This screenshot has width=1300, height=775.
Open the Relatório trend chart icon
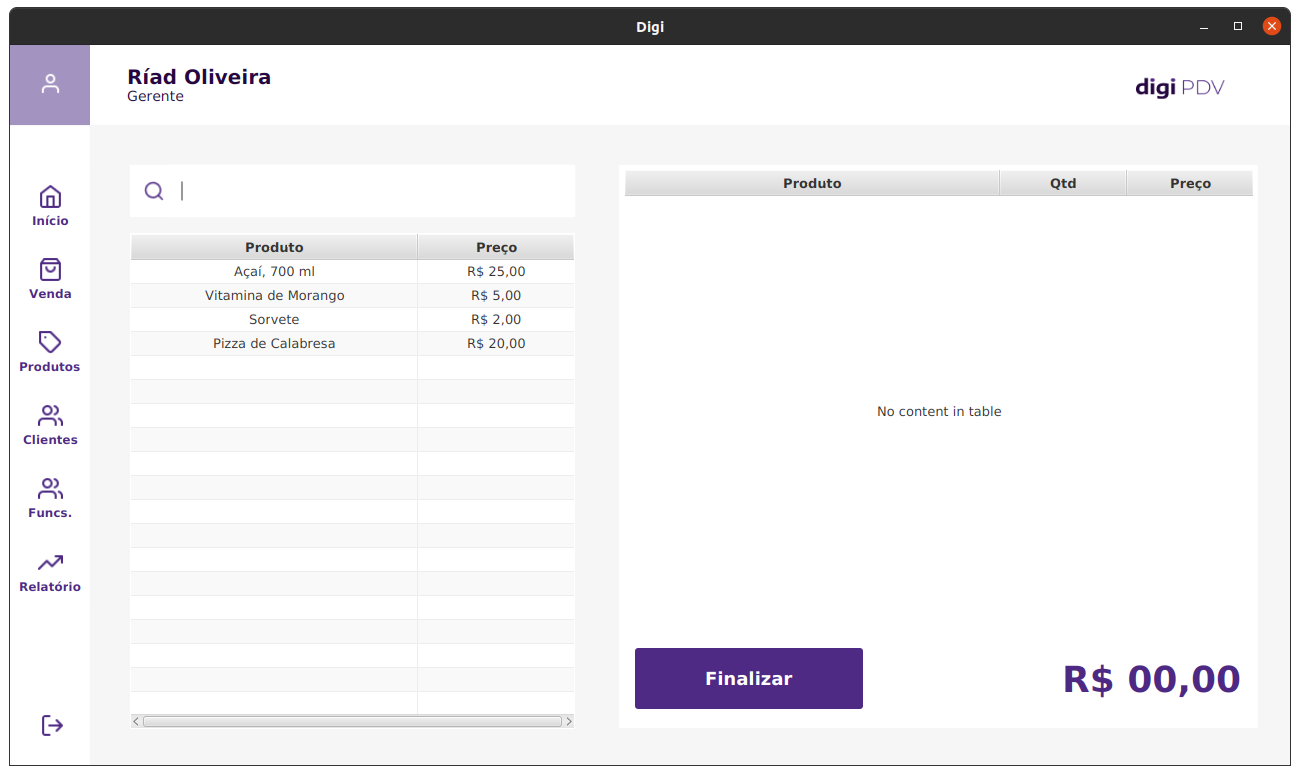(50, 563)
